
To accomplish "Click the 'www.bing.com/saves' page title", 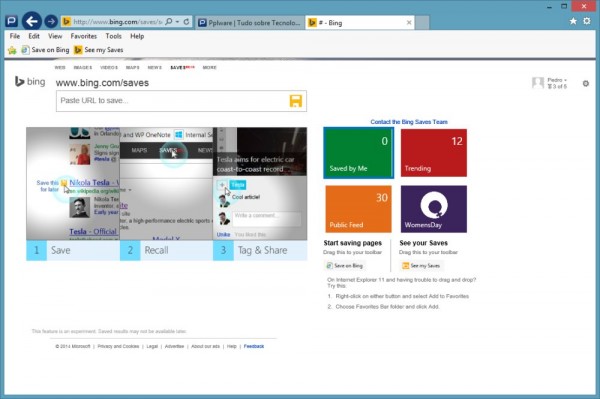I will coord(102,83).
